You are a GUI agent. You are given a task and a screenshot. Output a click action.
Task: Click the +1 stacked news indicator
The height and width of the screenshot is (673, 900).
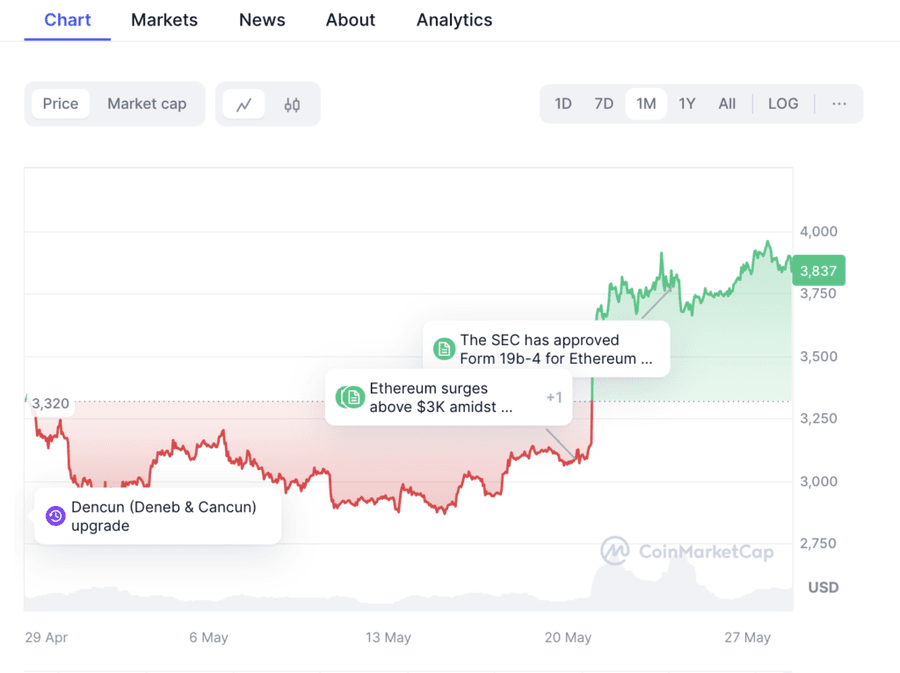point(554,397)
